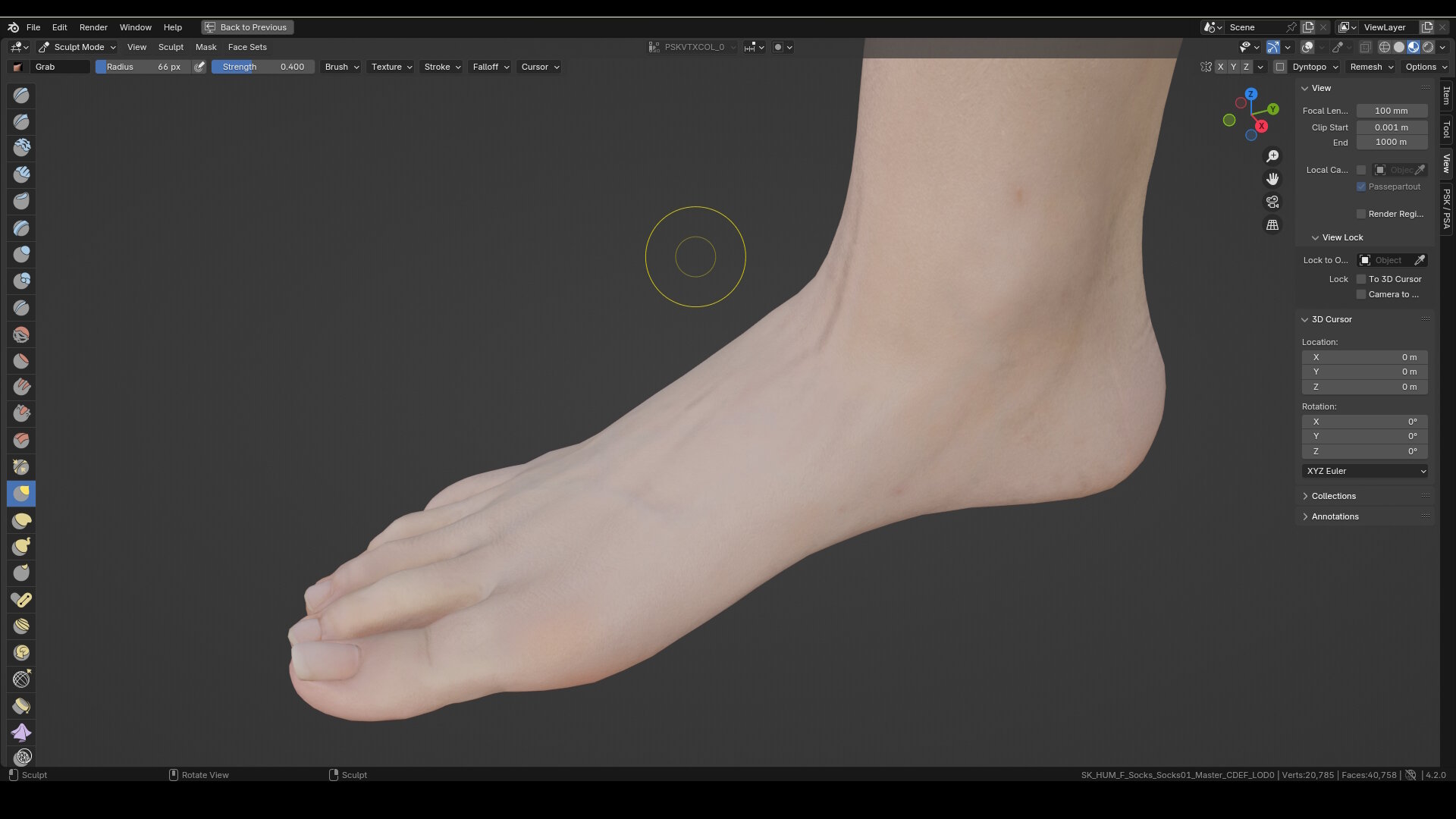The image size is (1456, 819).
Task: Click the pan view hand icon
Action: coord(1272,179)
